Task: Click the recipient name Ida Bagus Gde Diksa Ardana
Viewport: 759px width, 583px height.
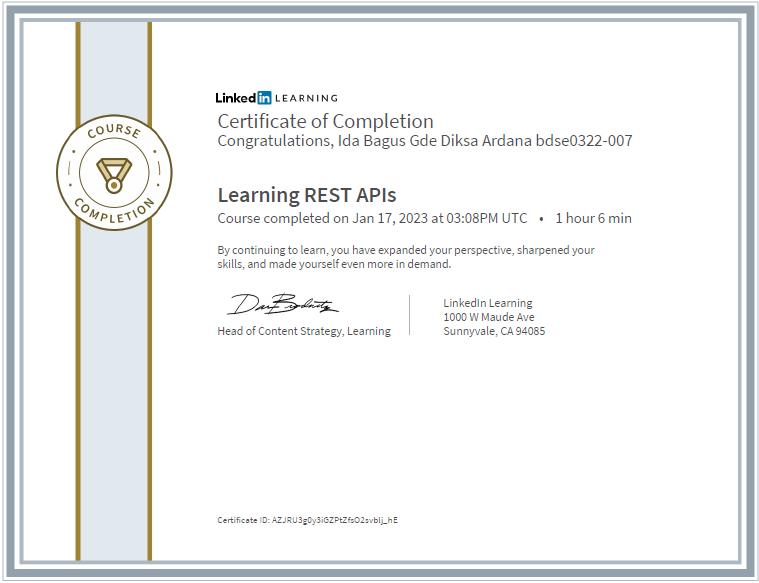Action: point(435,141)
